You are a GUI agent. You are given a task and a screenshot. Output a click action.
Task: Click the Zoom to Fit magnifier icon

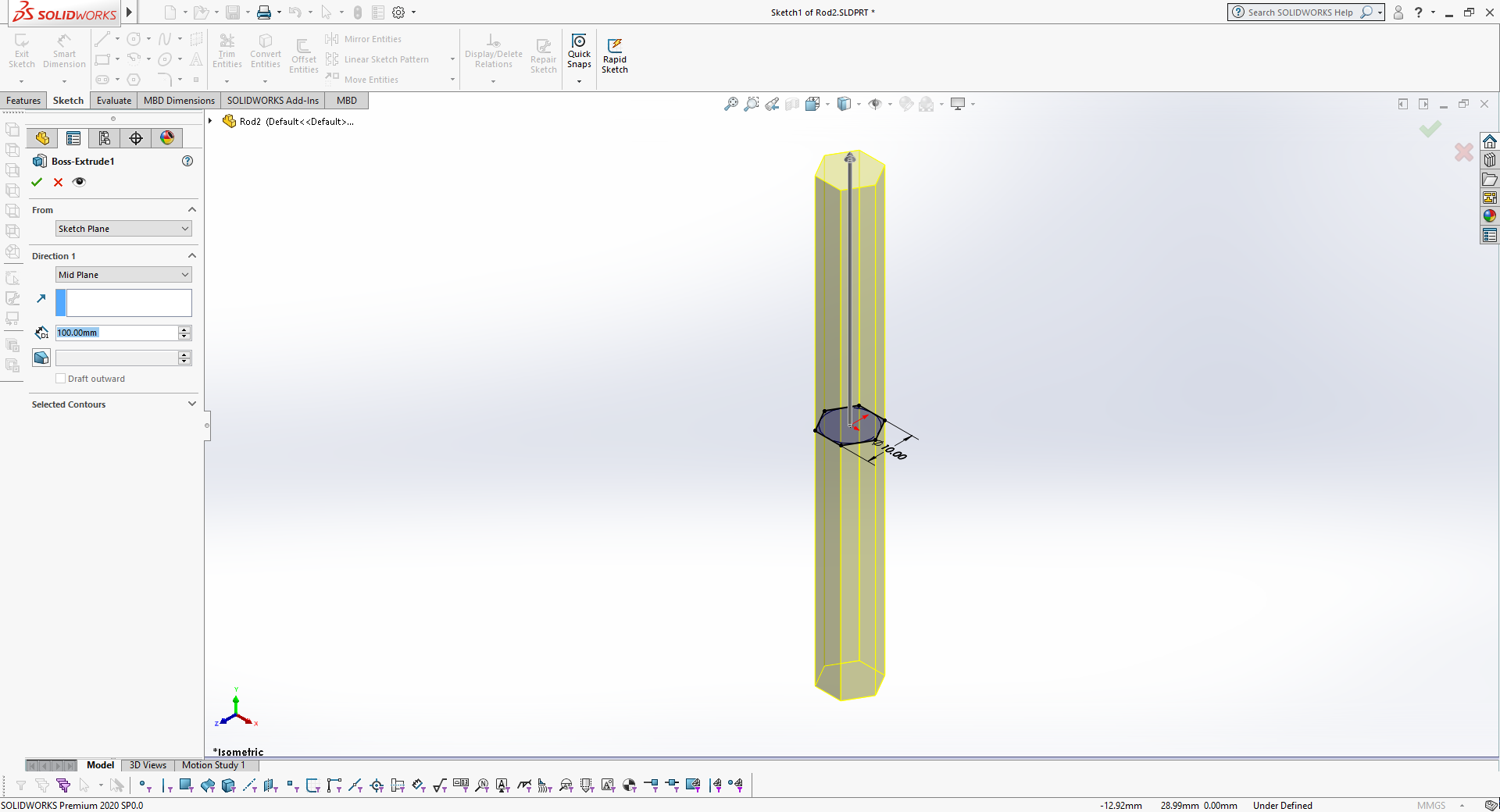pos(731,104)
